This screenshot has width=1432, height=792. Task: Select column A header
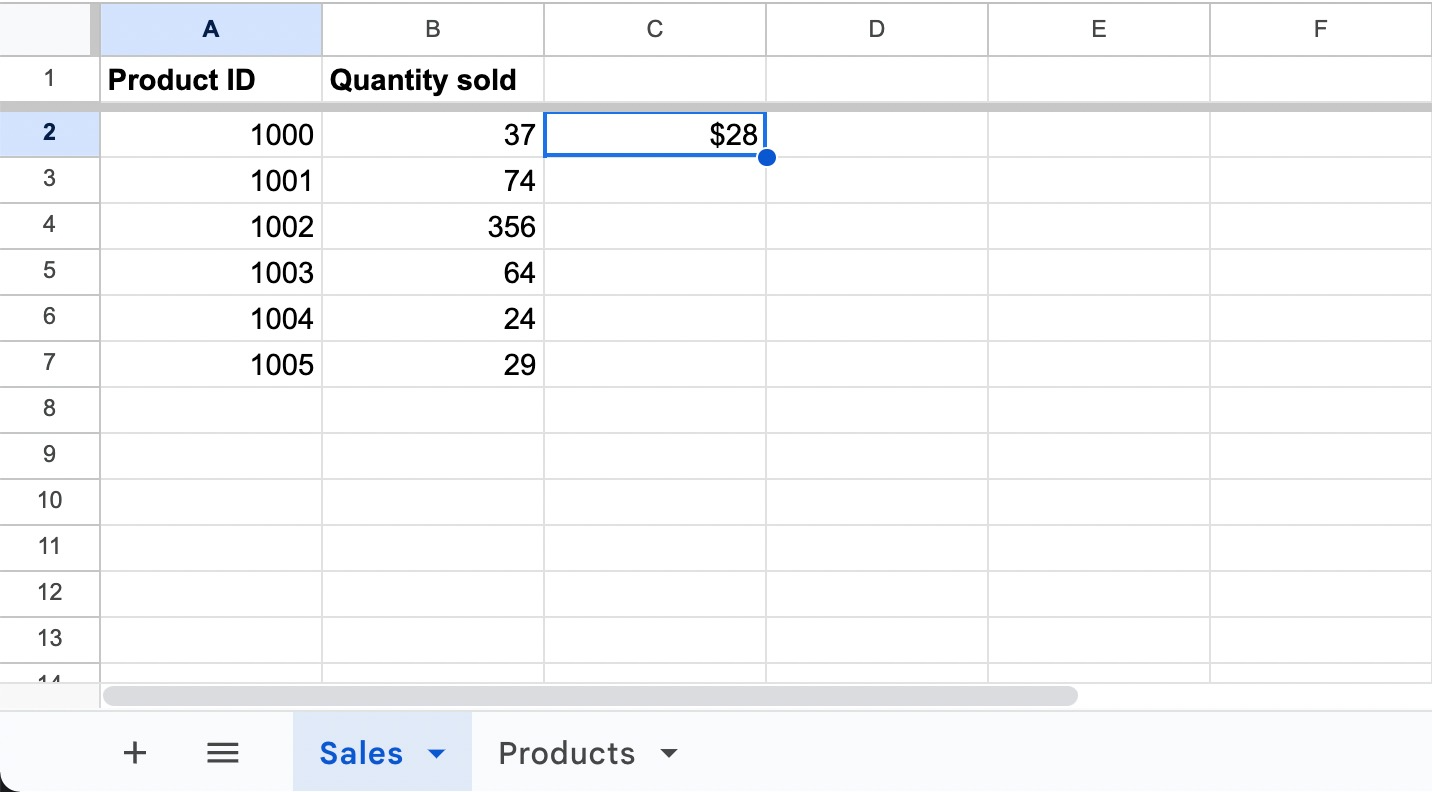tap(210, 29)
